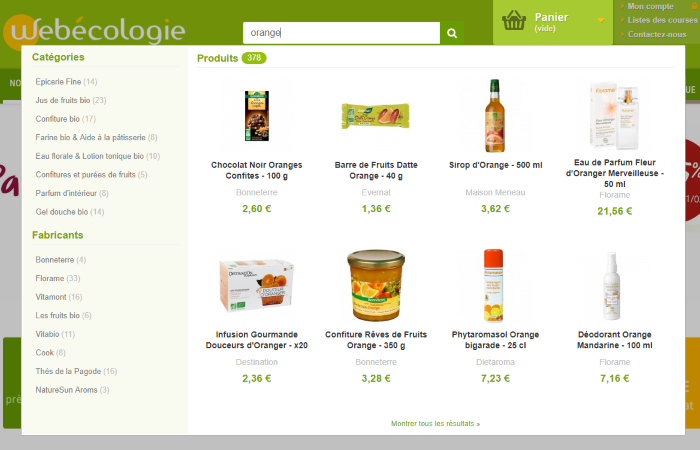Open Barre de Fruits Datte Orange image

(x=376, y=116)
